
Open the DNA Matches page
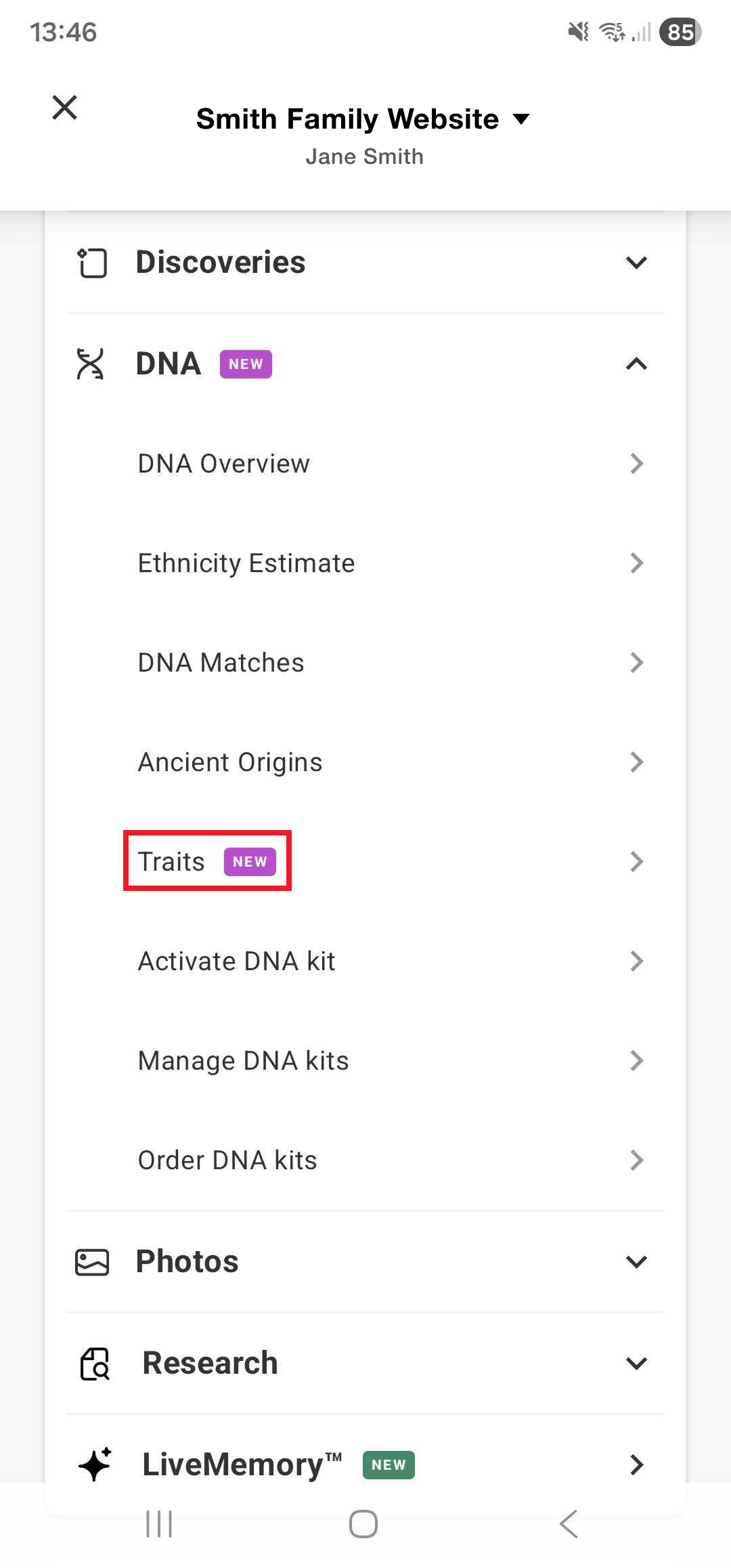[221, 663]
